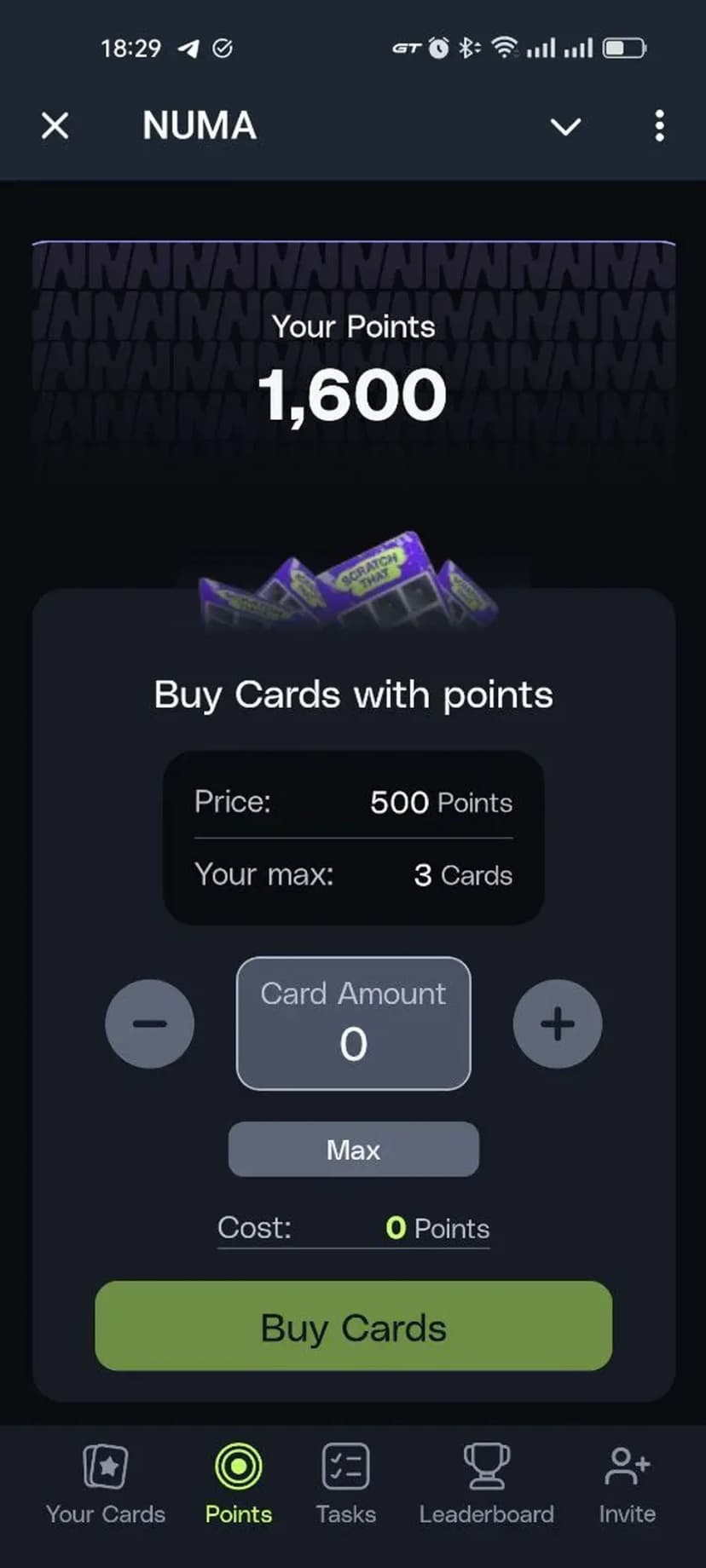Set card amount to Max
This screenshot has height=1568, width=706.
tap(354, 1150)
